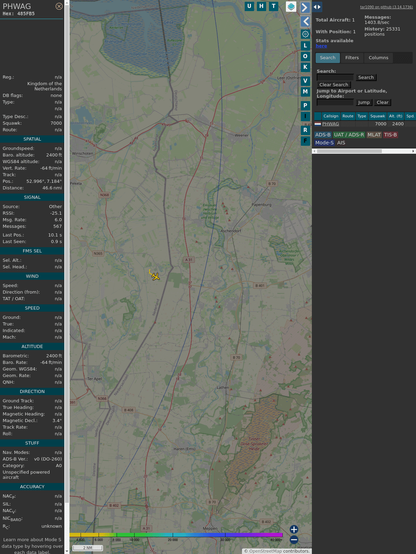The image size is (416, 554).
Task: Click the Clear Search button
Action: click(x=334, y=84)
